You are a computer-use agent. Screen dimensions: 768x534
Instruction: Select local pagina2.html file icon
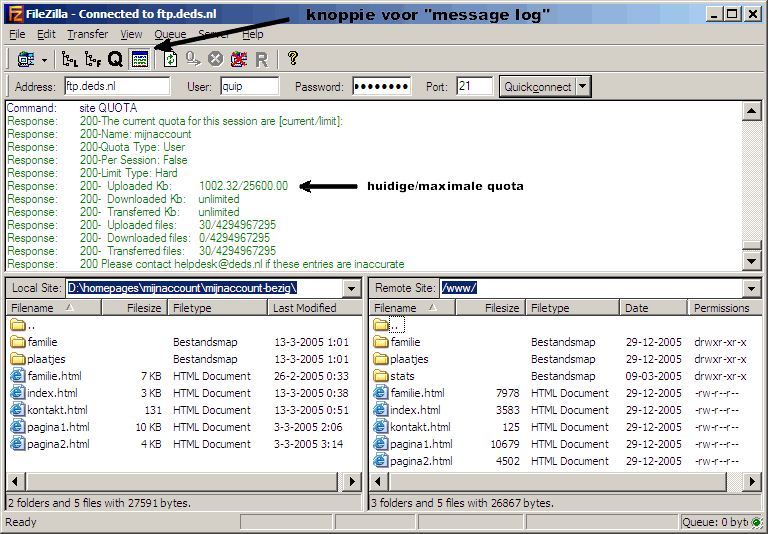coord(18,444)
